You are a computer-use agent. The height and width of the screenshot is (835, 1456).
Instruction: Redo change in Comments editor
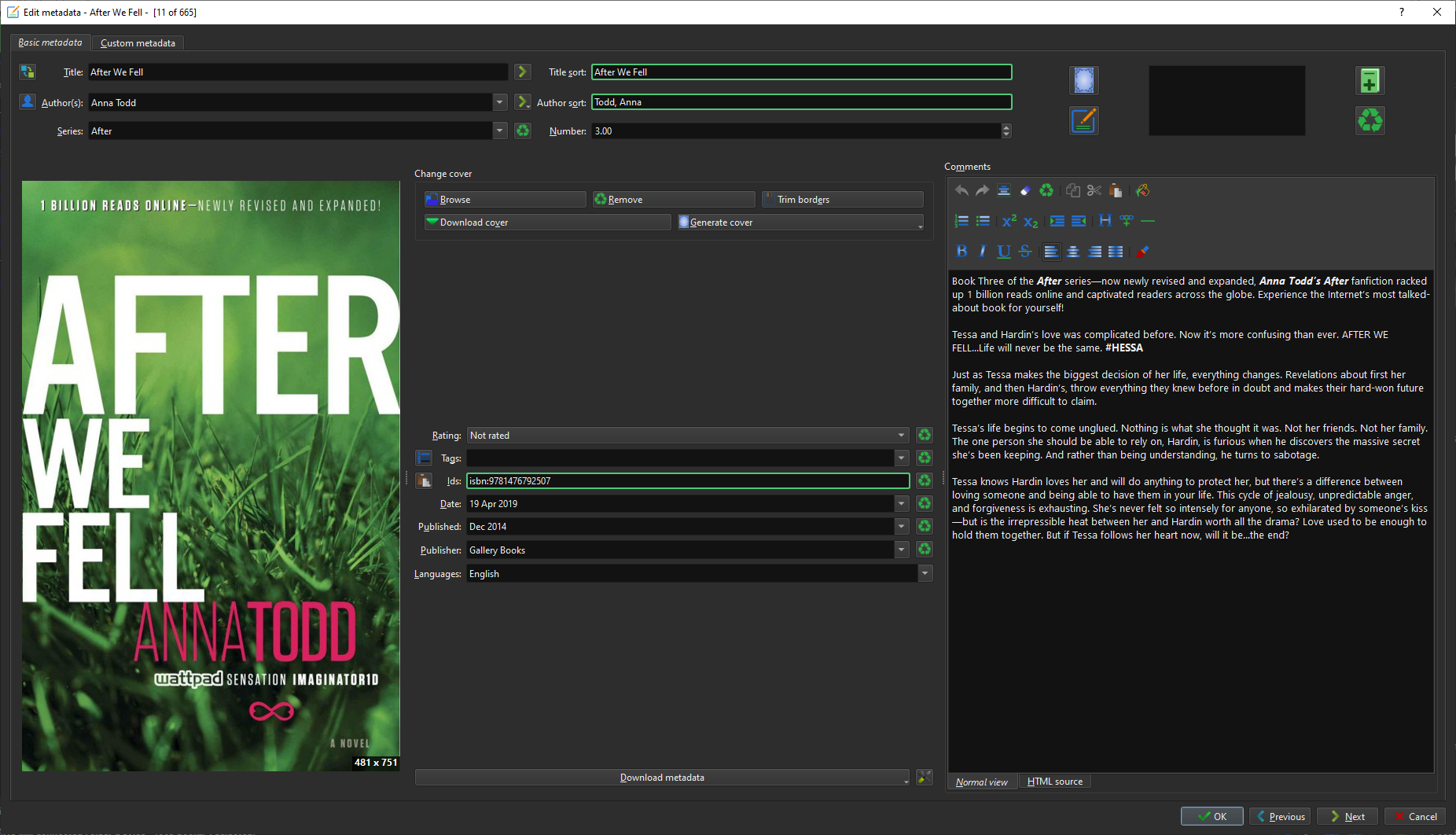tap(982, 190)
